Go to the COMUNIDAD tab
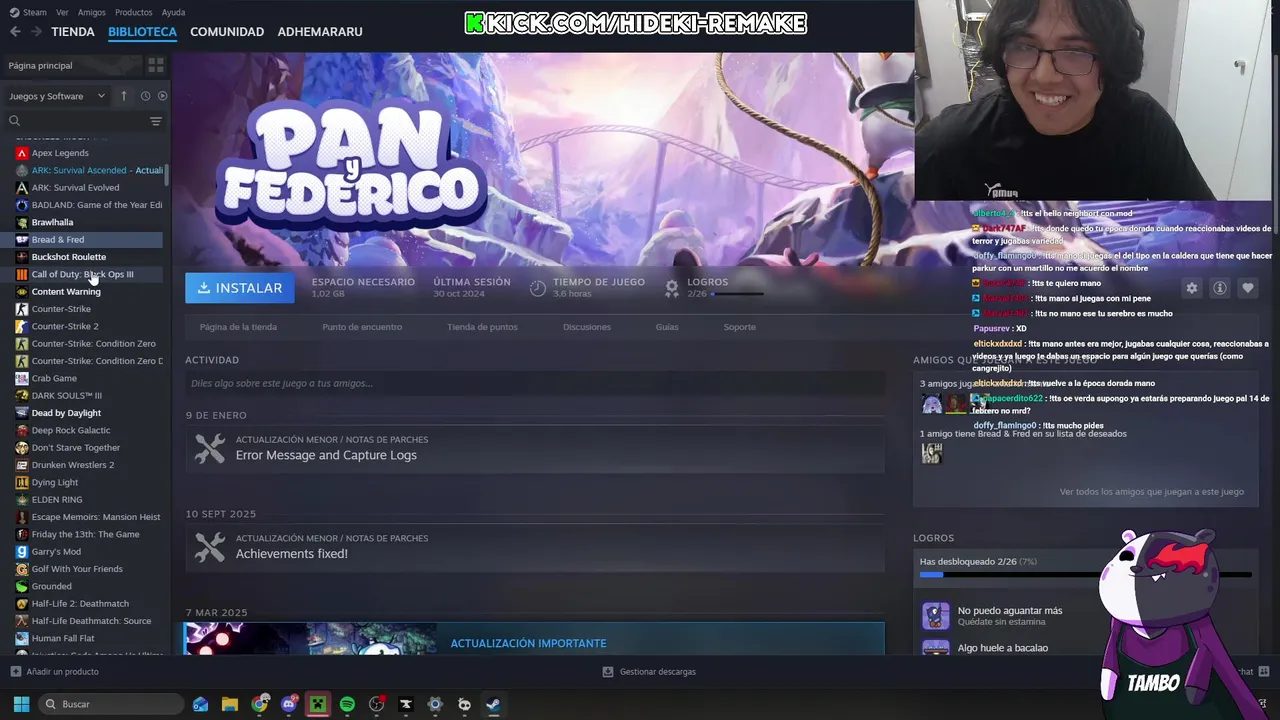 [x=227, y=32]
